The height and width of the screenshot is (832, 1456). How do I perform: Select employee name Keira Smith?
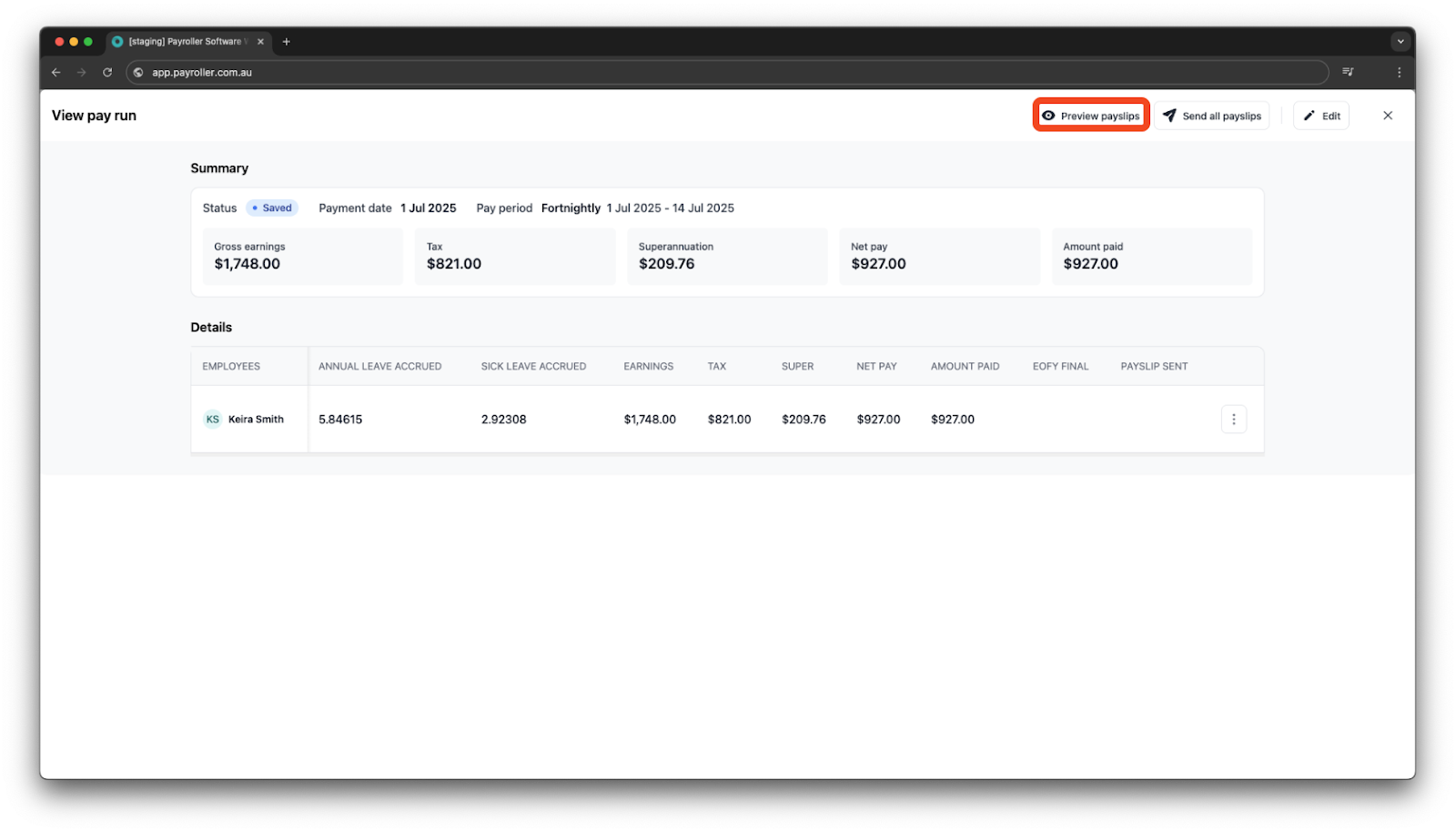[x=256, y=420]
